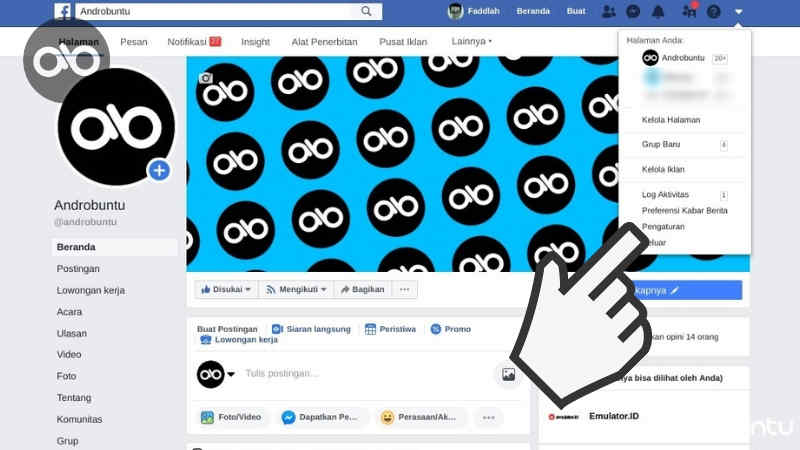Click the Facebook logo icon
This screenshot has height=450, width=800.
pos(63,11)
